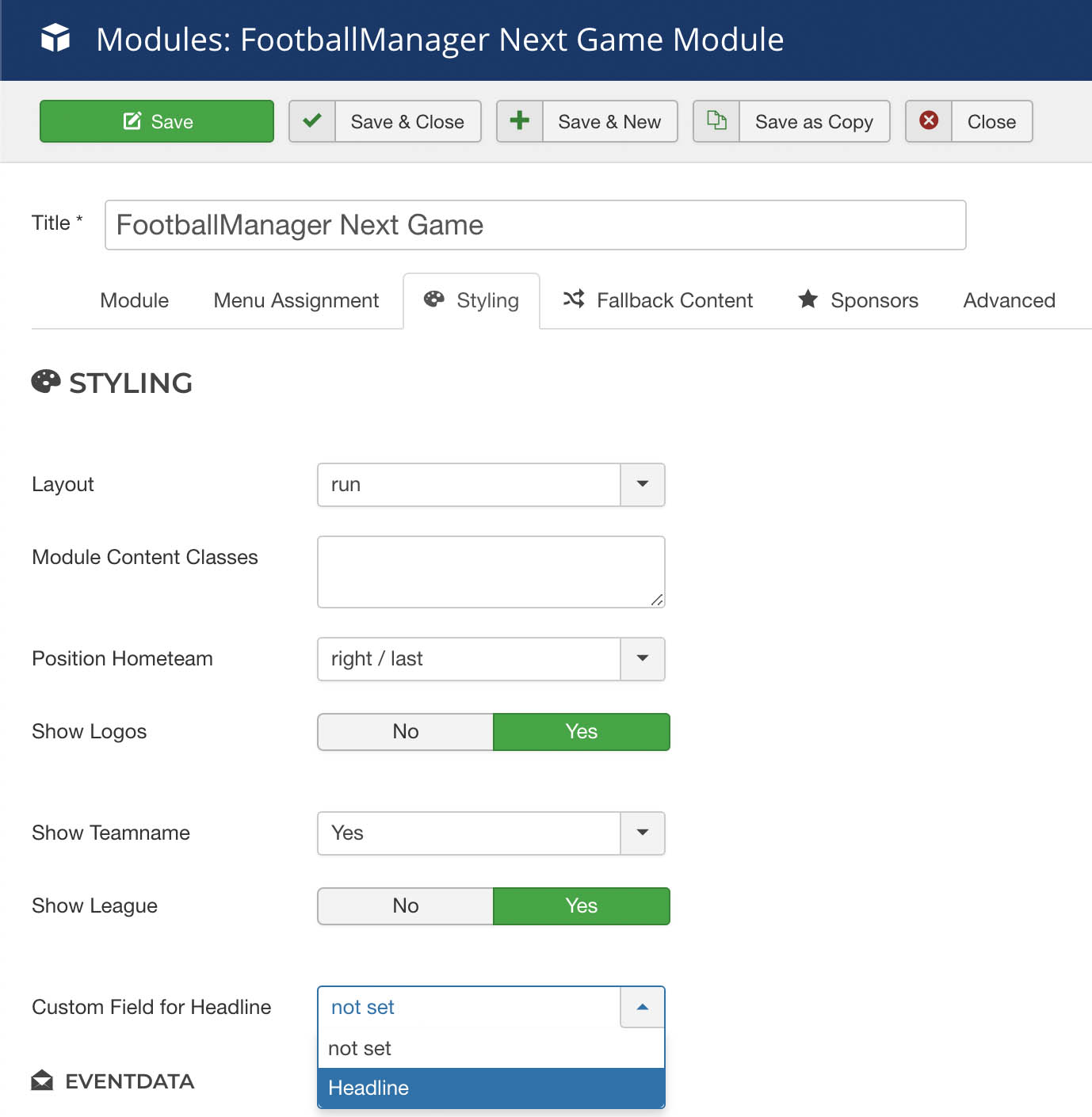This screenshot has width=1092, height=1117.
Task: Click the 'Show League' label
Action: pyautogui.click(x=94, y=905)
